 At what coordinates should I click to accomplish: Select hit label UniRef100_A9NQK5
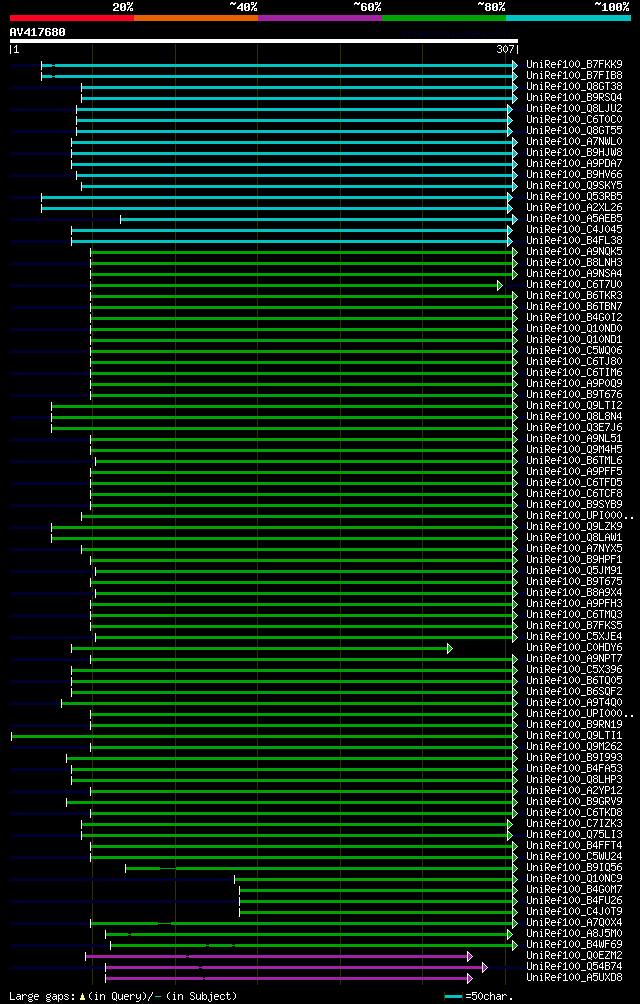(x=574, y=252)
